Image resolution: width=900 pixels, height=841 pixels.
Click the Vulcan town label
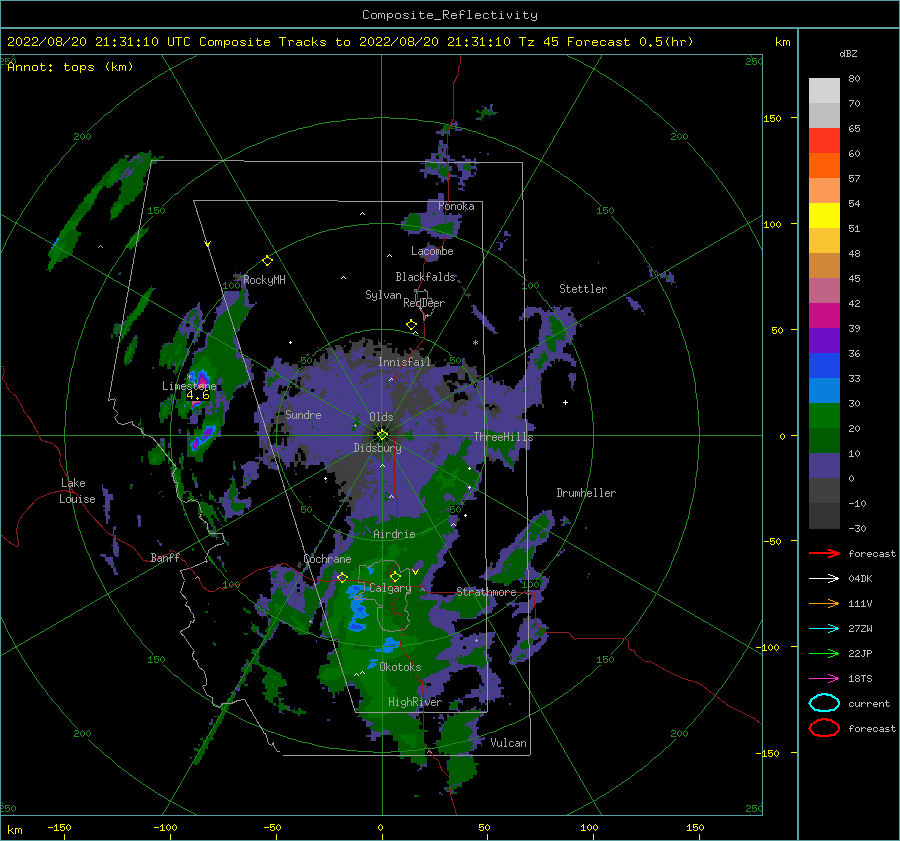(x=508, y=743)
